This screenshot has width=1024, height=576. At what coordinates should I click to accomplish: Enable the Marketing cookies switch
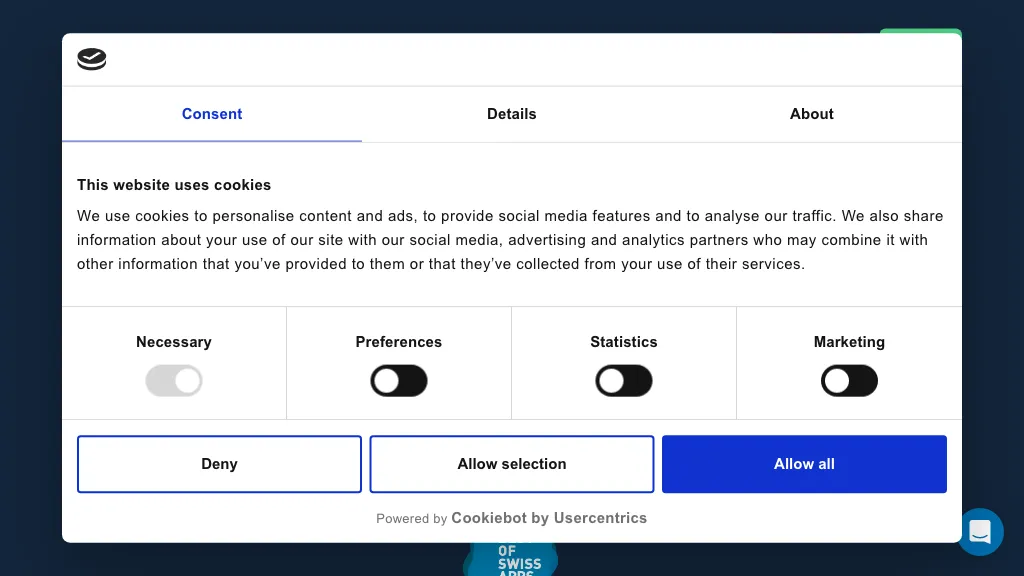coord(849,381)
